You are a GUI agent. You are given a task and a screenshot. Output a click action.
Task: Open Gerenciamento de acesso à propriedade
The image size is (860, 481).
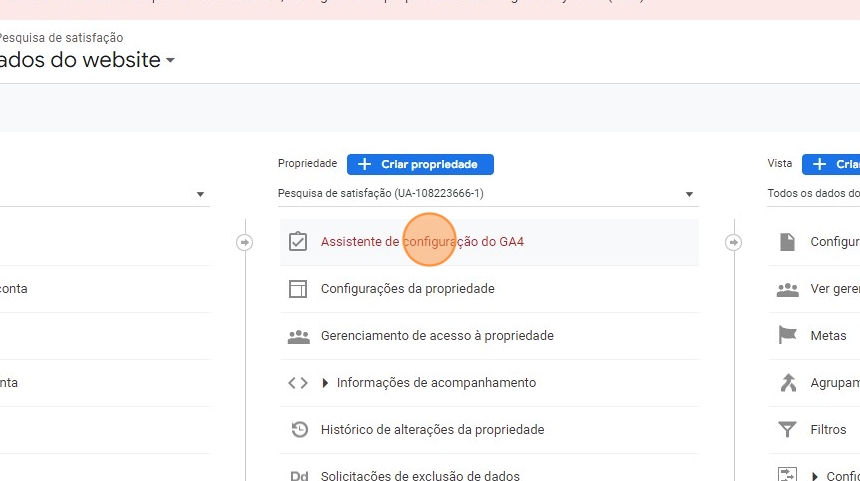coord(437,336)
